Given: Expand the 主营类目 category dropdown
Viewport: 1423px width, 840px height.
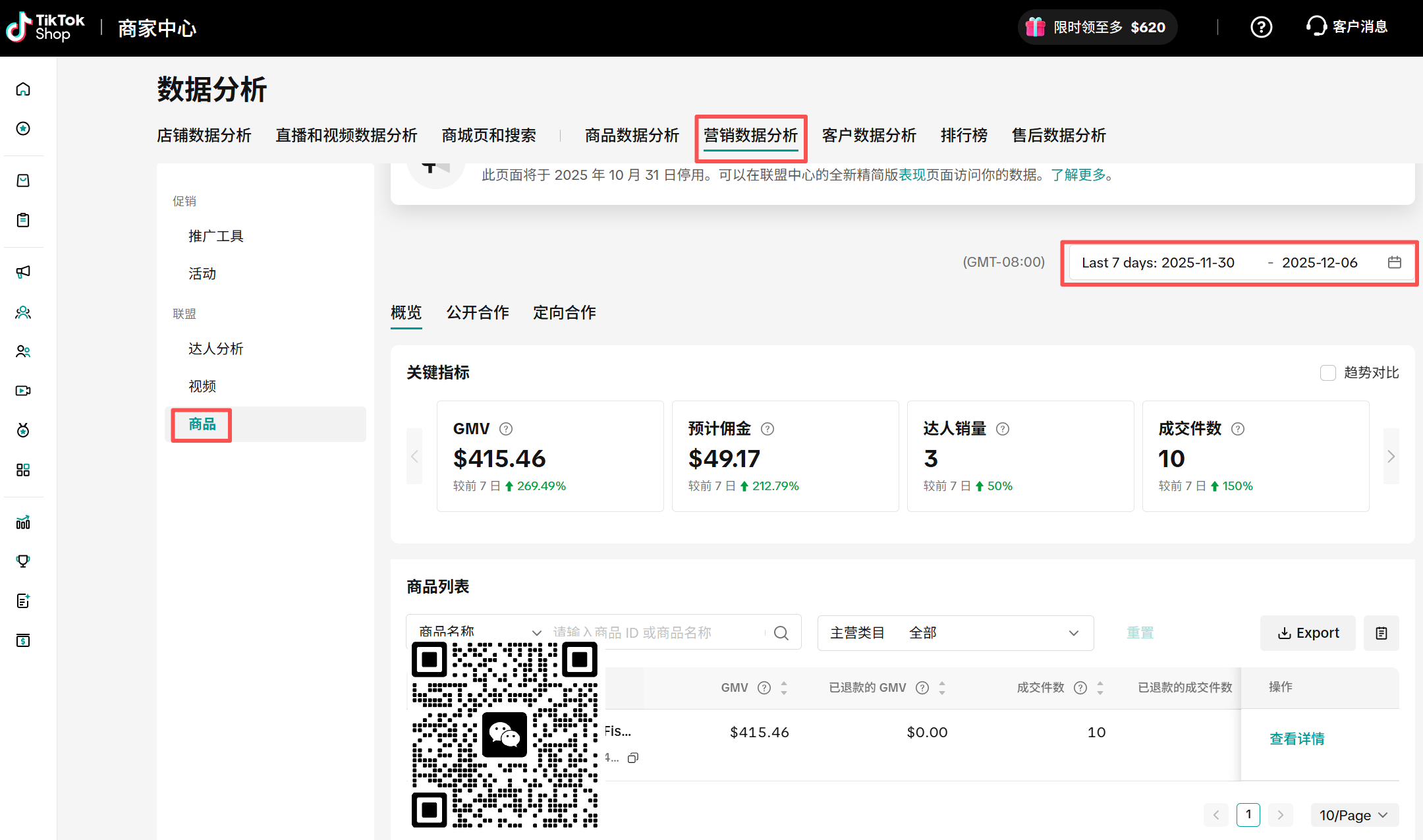Looking at the screenshot, I should 955,633.
